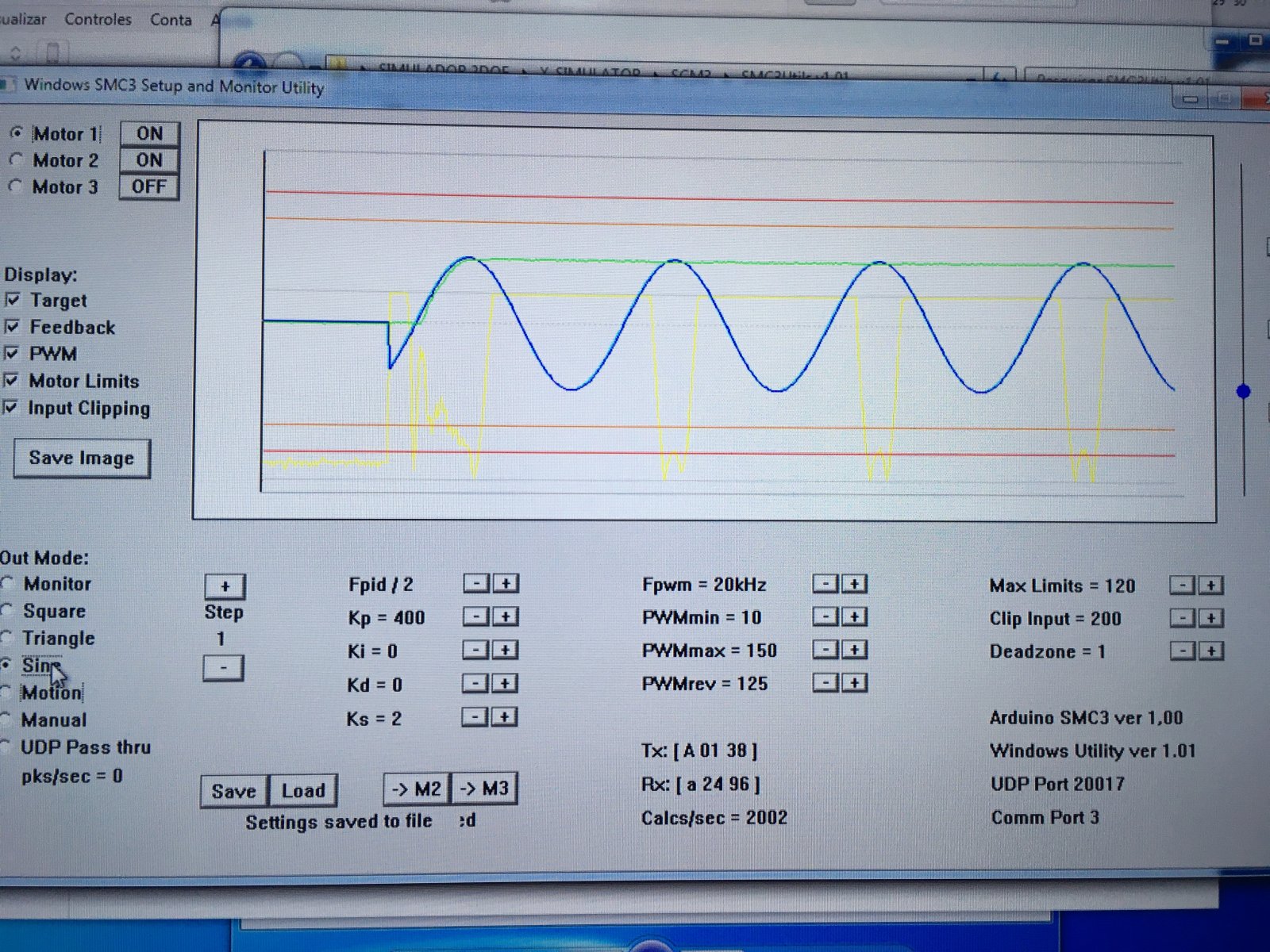Choose Triangle output mode
The image size is (1270, 952).
coord(7,638)
